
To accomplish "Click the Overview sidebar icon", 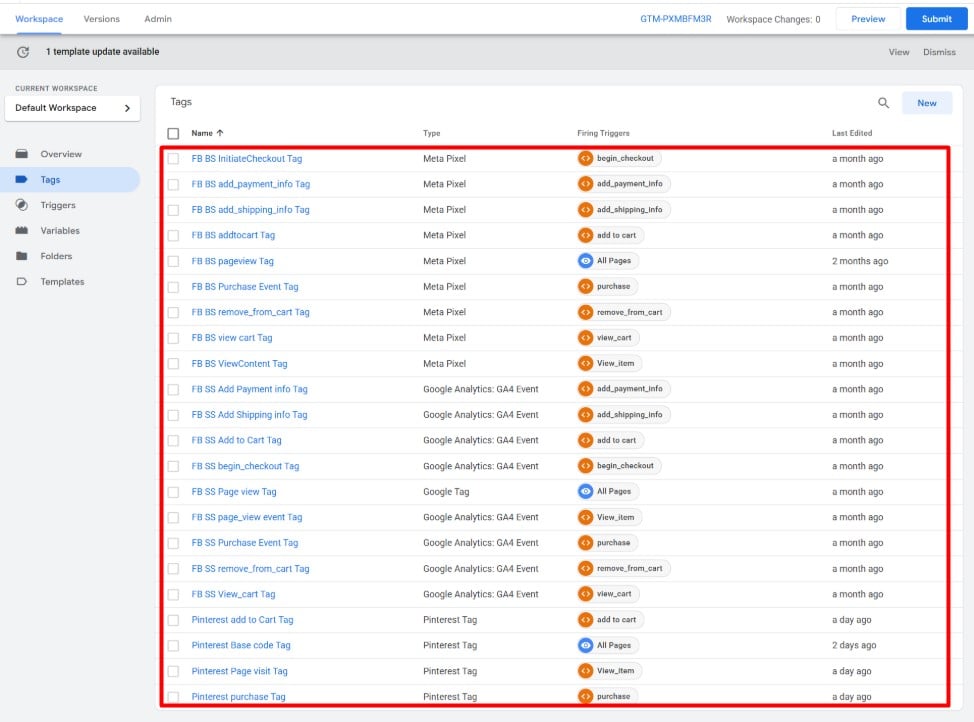I will (x=22, y=154).
